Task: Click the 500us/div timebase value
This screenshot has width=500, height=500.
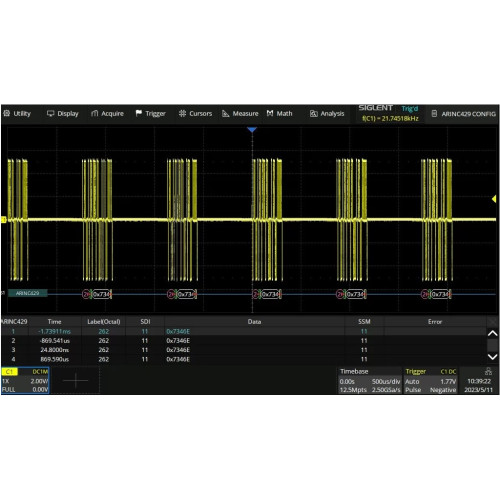Action: (386, 381)
